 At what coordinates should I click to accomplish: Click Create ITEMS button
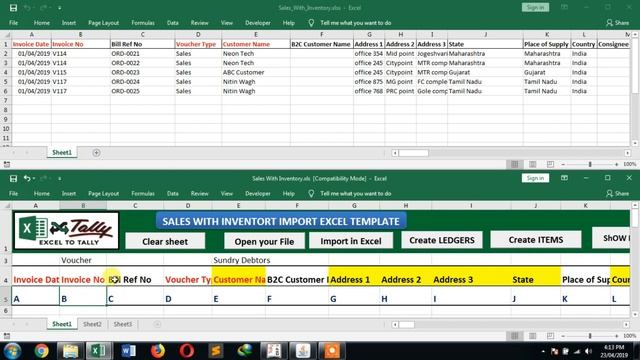click(x=536, y=240)
